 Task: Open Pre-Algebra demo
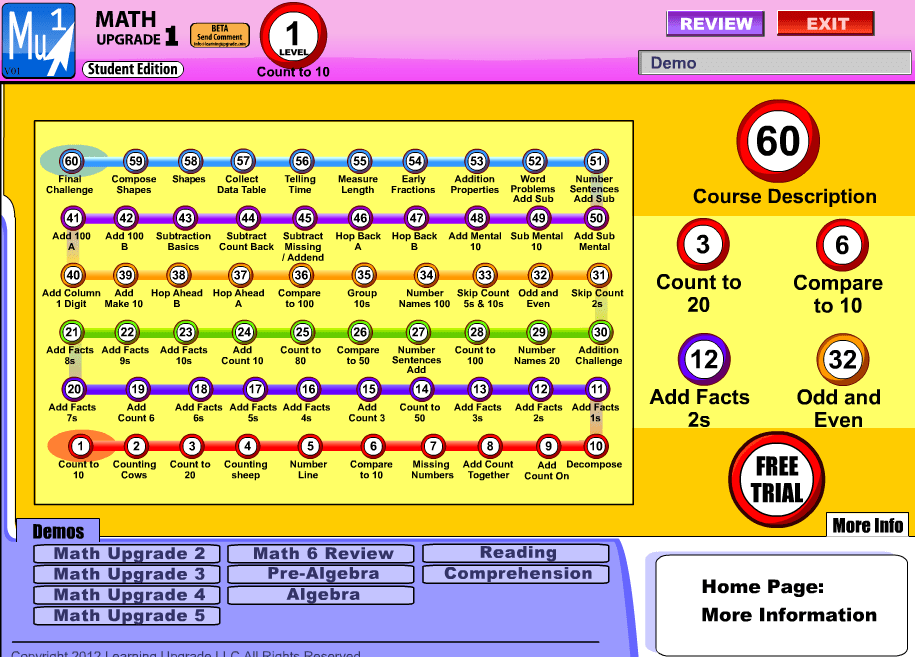(x=321, y=574)
